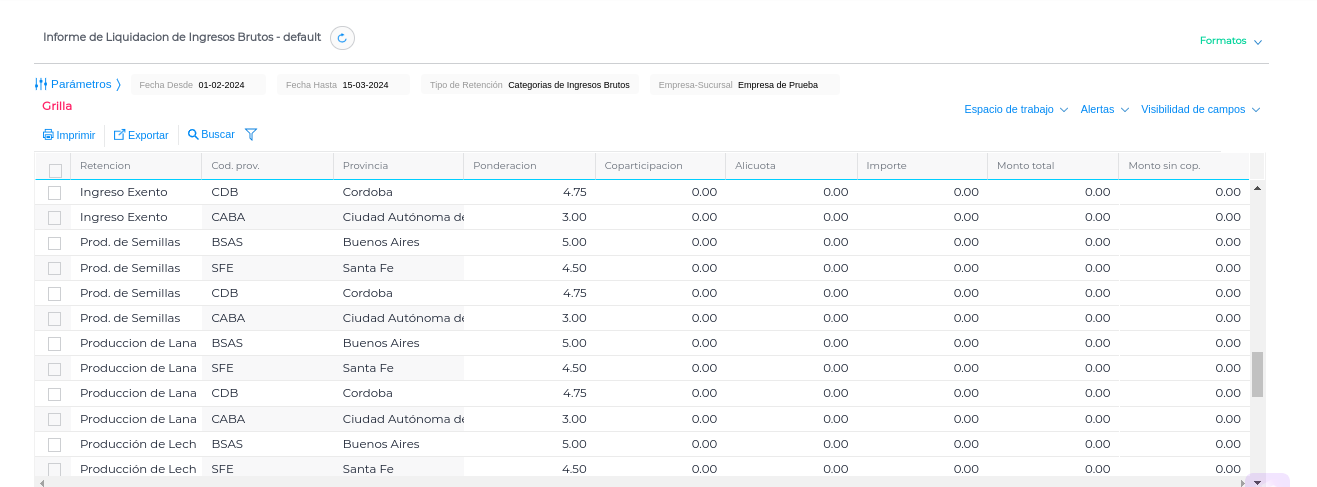Select the Buenos Aires cell in Prod. de Semillas row
The height and width of the screenshot is (487, 1317).
[x=398, y=242]
